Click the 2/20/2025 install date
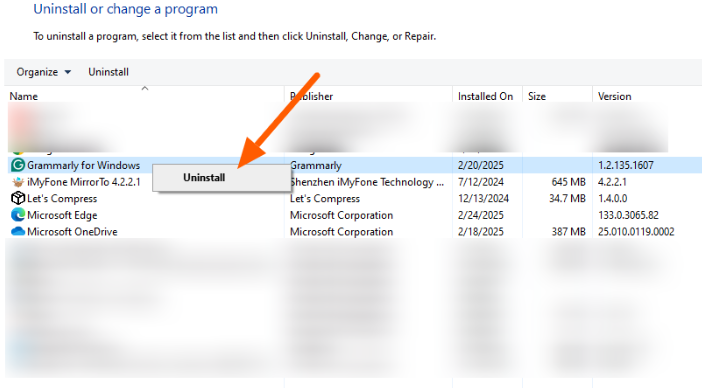Viewport: 702px width, 388px height. click(480, 166)
